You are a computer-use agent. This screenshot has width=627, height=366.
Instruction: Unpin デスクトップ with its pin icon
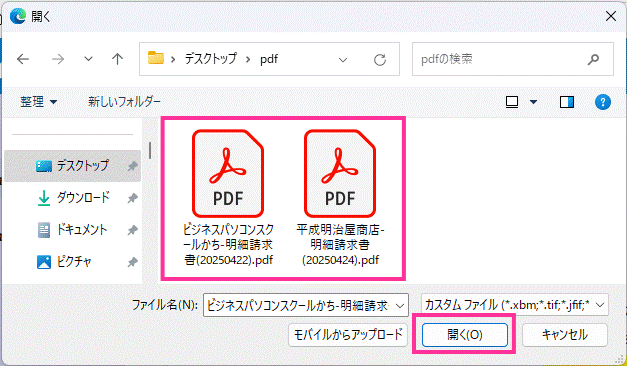132,166
